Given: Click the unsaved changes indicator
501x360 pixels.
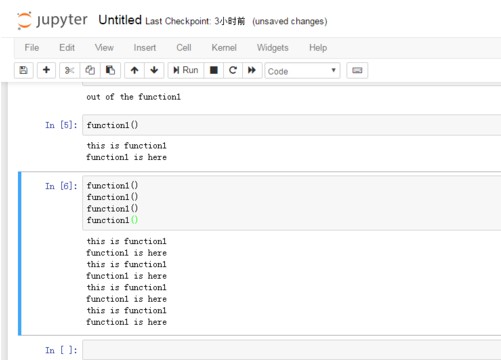Looking at the screenshot, I should tap(290, 21).
